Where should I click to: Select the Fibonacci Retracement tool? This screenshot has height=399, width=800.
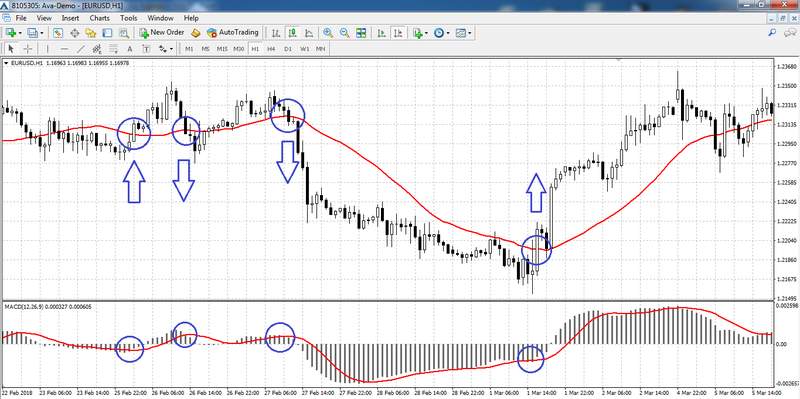click(113, 49)
